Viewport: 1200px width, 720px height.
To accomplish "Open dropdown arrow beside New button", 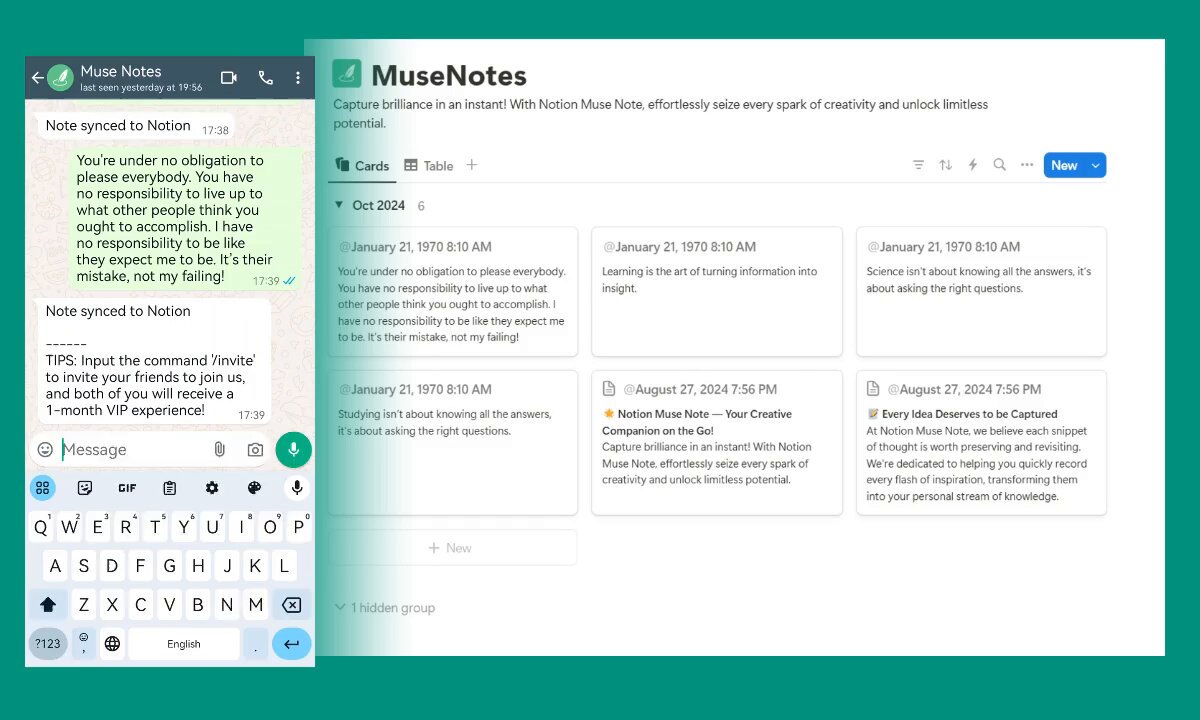I will point(1096,166).
